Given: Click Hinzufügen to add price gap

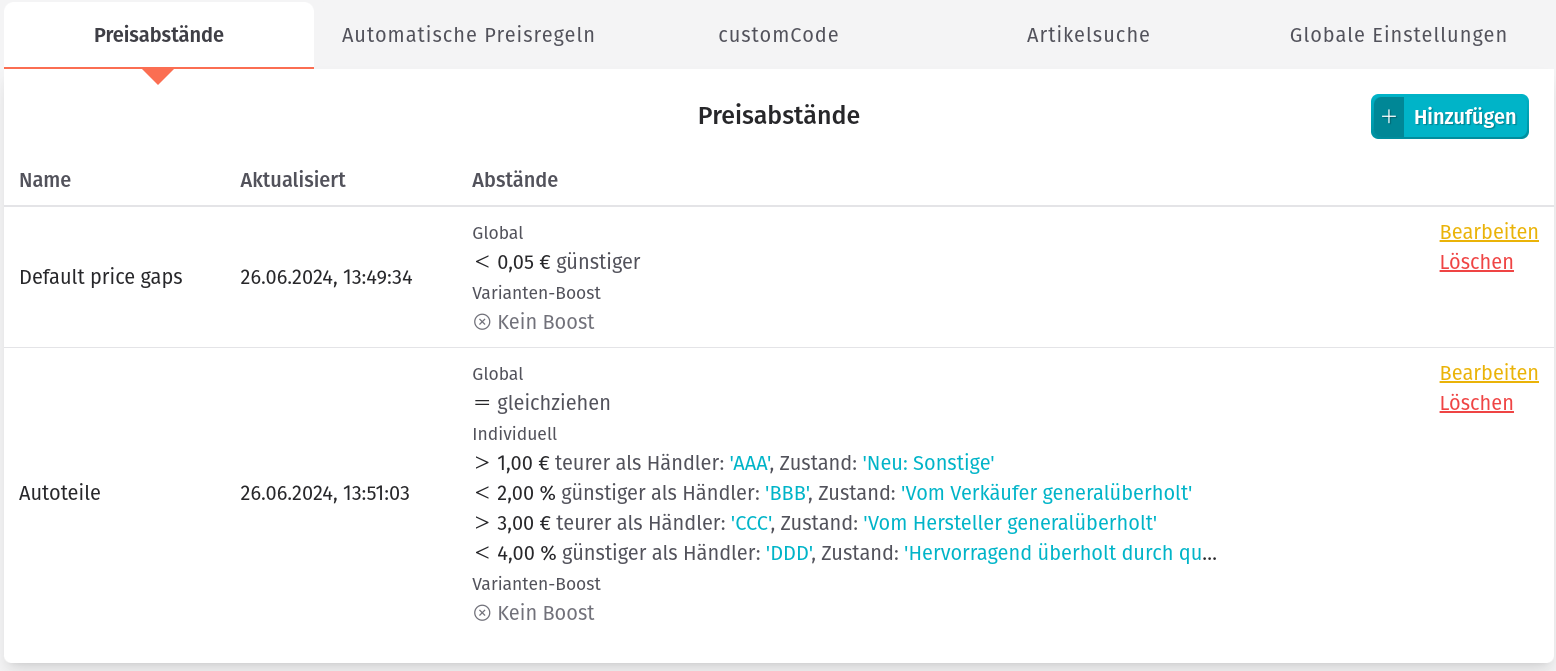Looking at the screenshot, I should (x=1450, y=117).
